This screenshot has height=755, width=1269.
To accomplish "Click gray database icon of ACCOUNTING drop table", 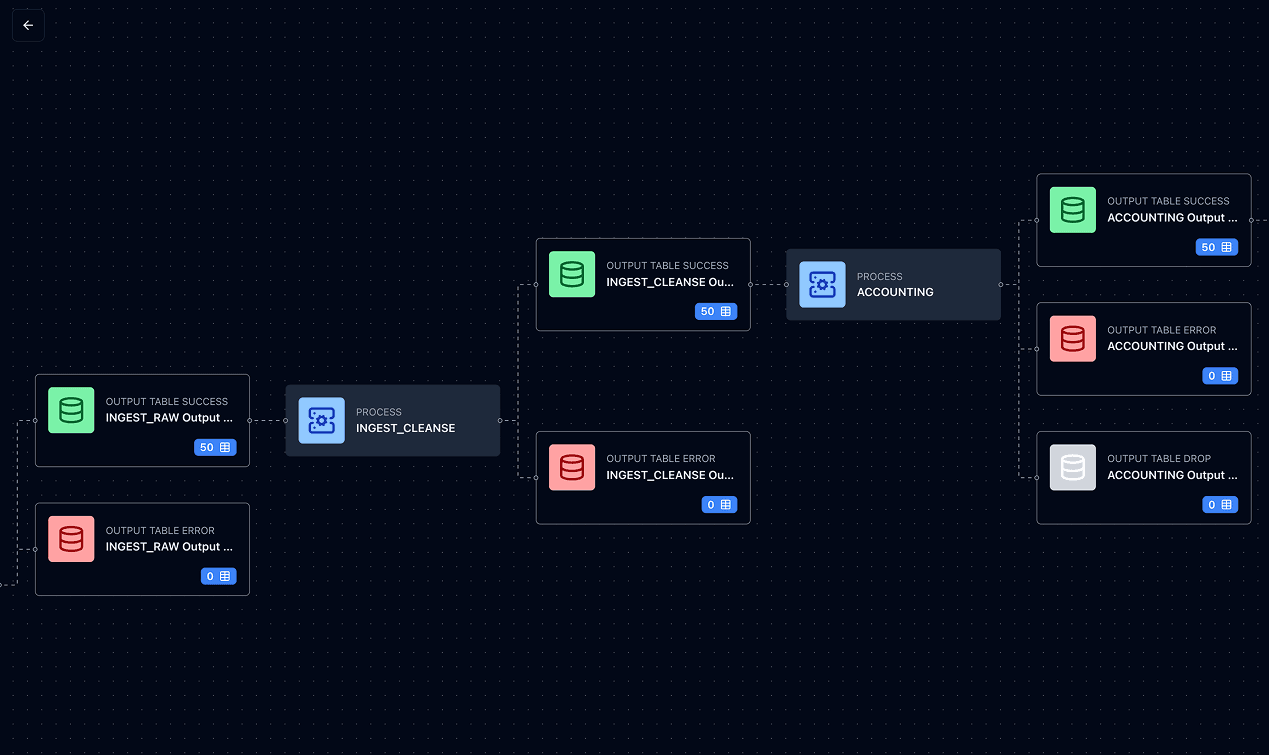I will tap(1073, 467).
